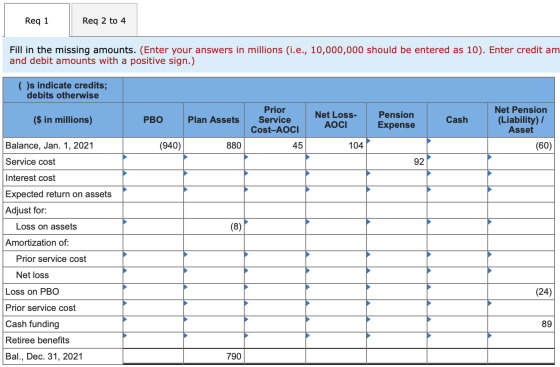Click Retiree benefits Net Pension Liability cell
The image size is (560, 367).
521,340
